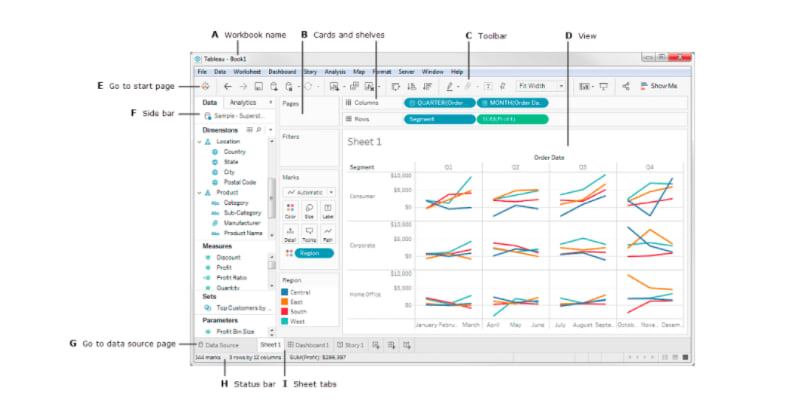Click the Undo back arrow in toolbar

tap(228, 86)
